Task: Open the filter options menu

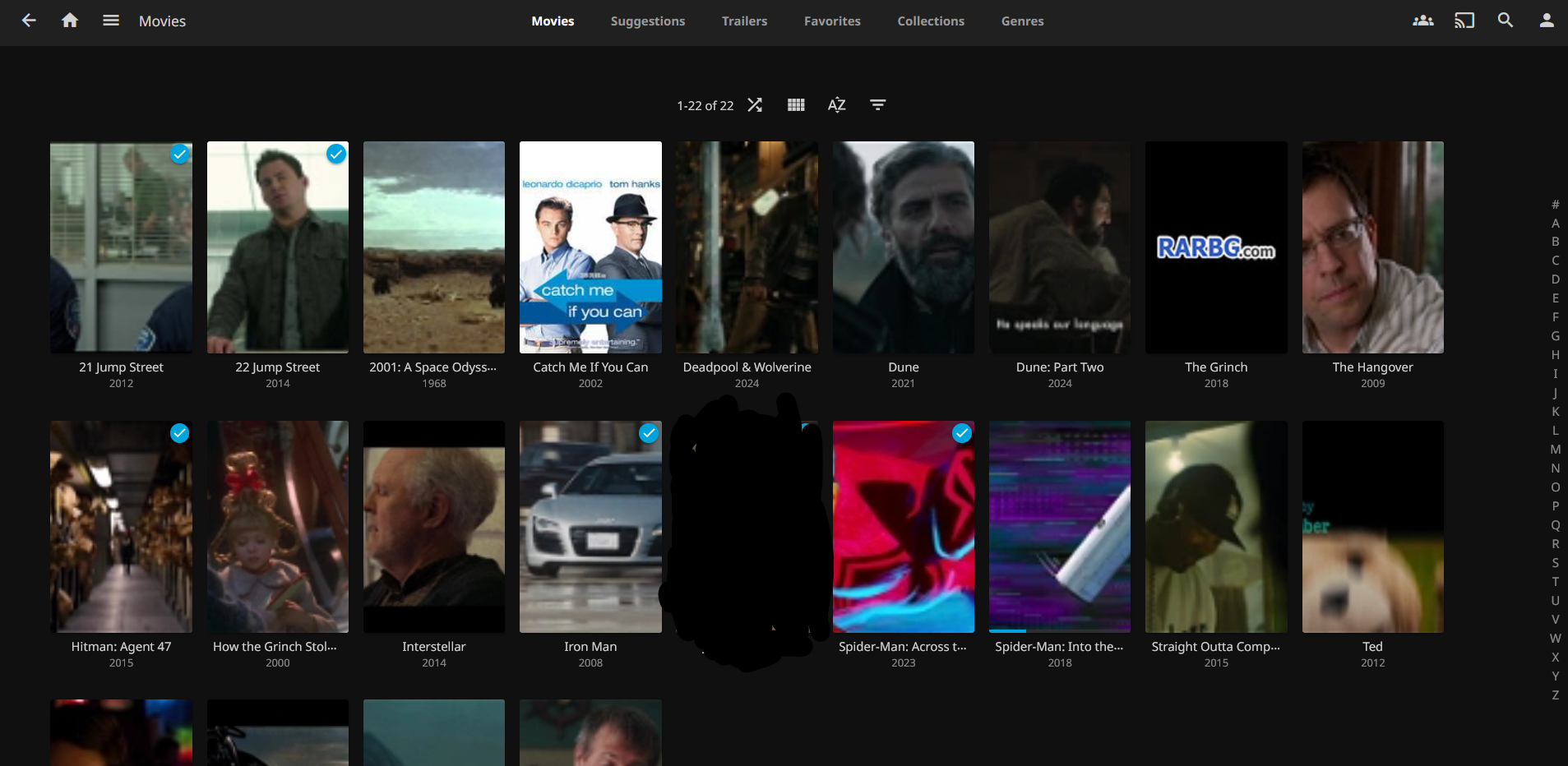Action: pos(877,105)
